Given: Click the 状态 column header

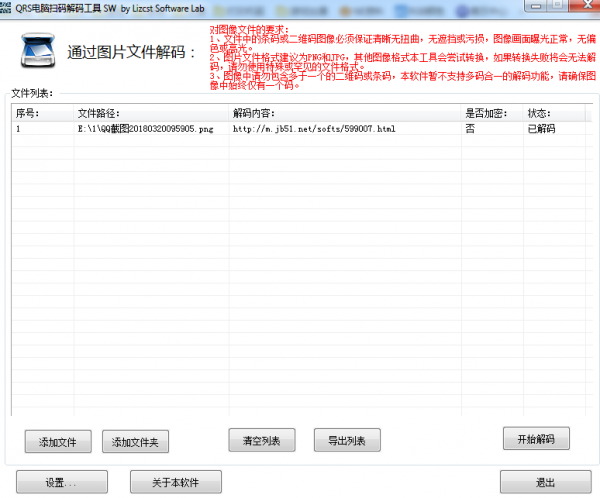Looking at the screenshot, I should 554,113.
